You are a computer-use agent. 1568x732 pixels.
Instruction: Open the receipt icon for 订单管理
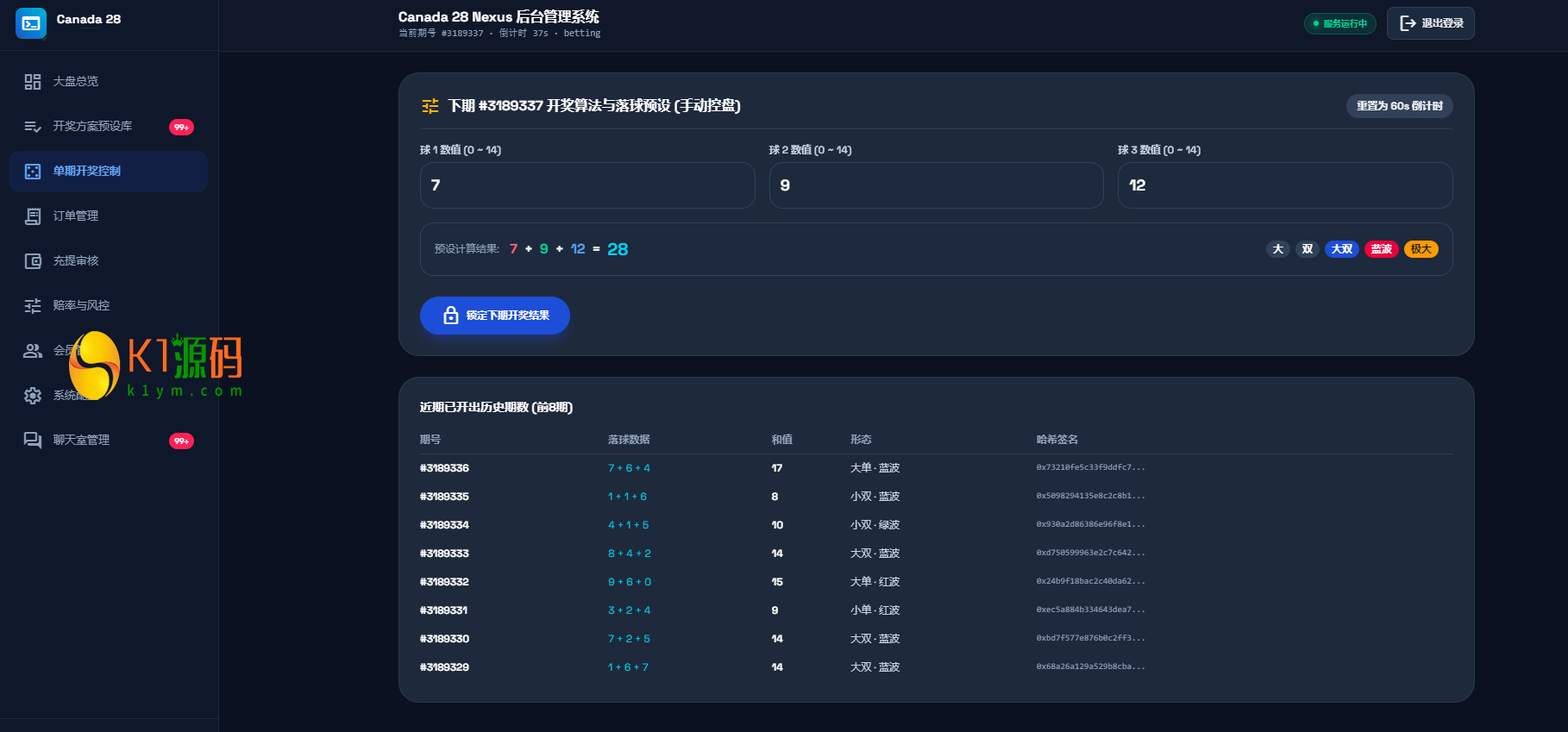pyautogui.click(x=33, y=216)
